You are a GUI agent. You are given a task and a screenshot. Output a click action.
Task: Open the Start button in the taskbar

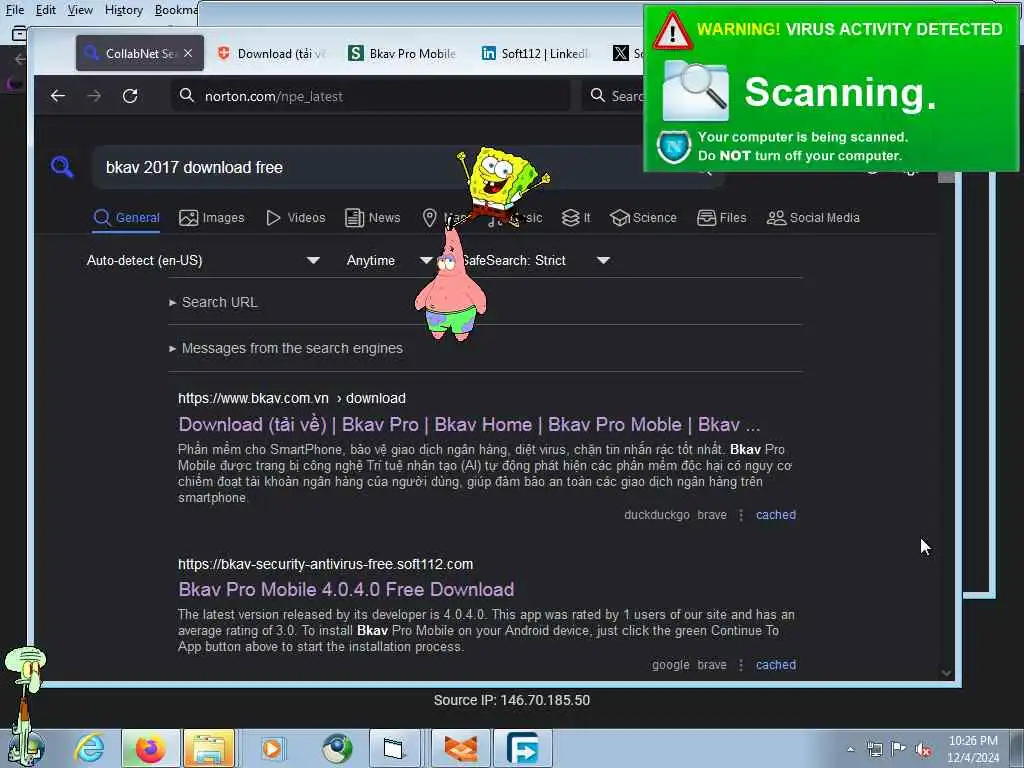tap(25, 748)
